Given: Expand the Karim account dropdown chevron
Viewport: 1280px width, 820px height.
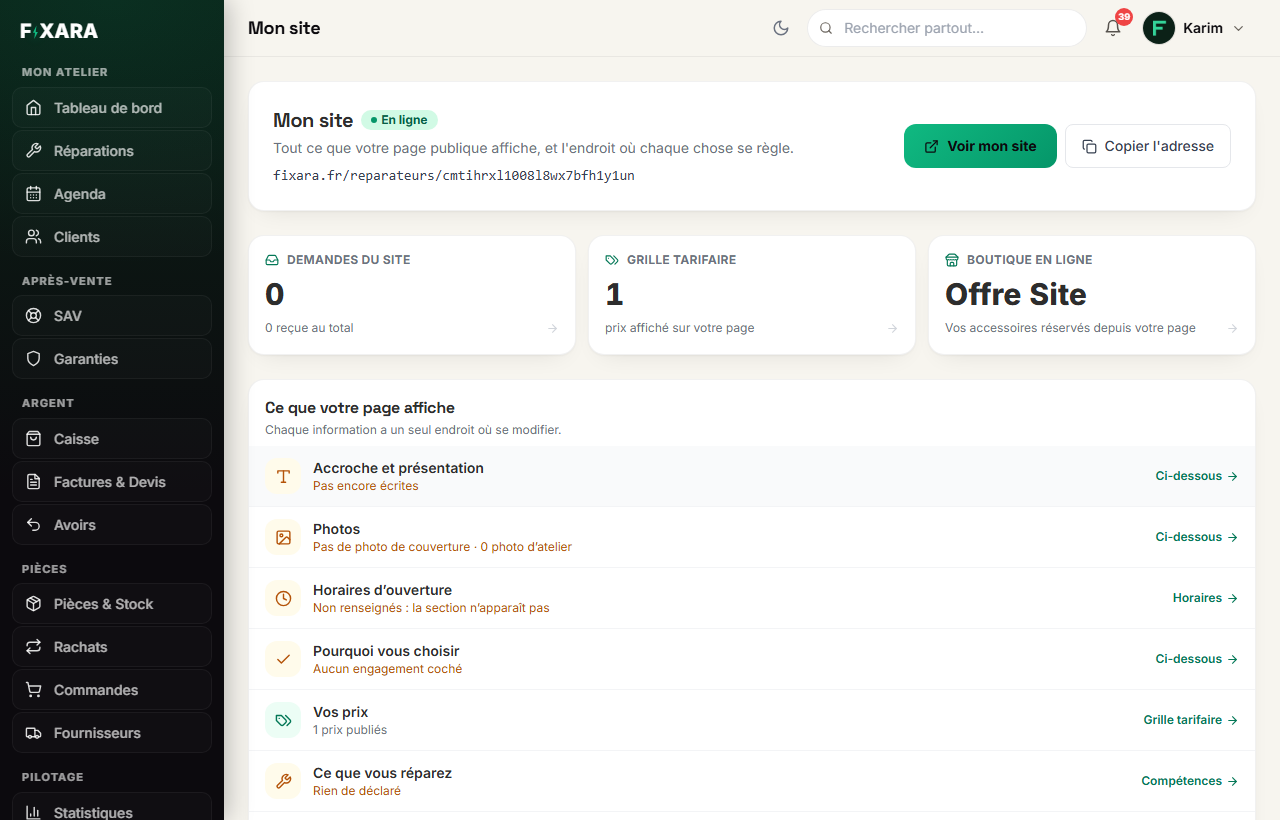Looking at the screenshot, I should pyautogui.click(x=1238, y=28).
